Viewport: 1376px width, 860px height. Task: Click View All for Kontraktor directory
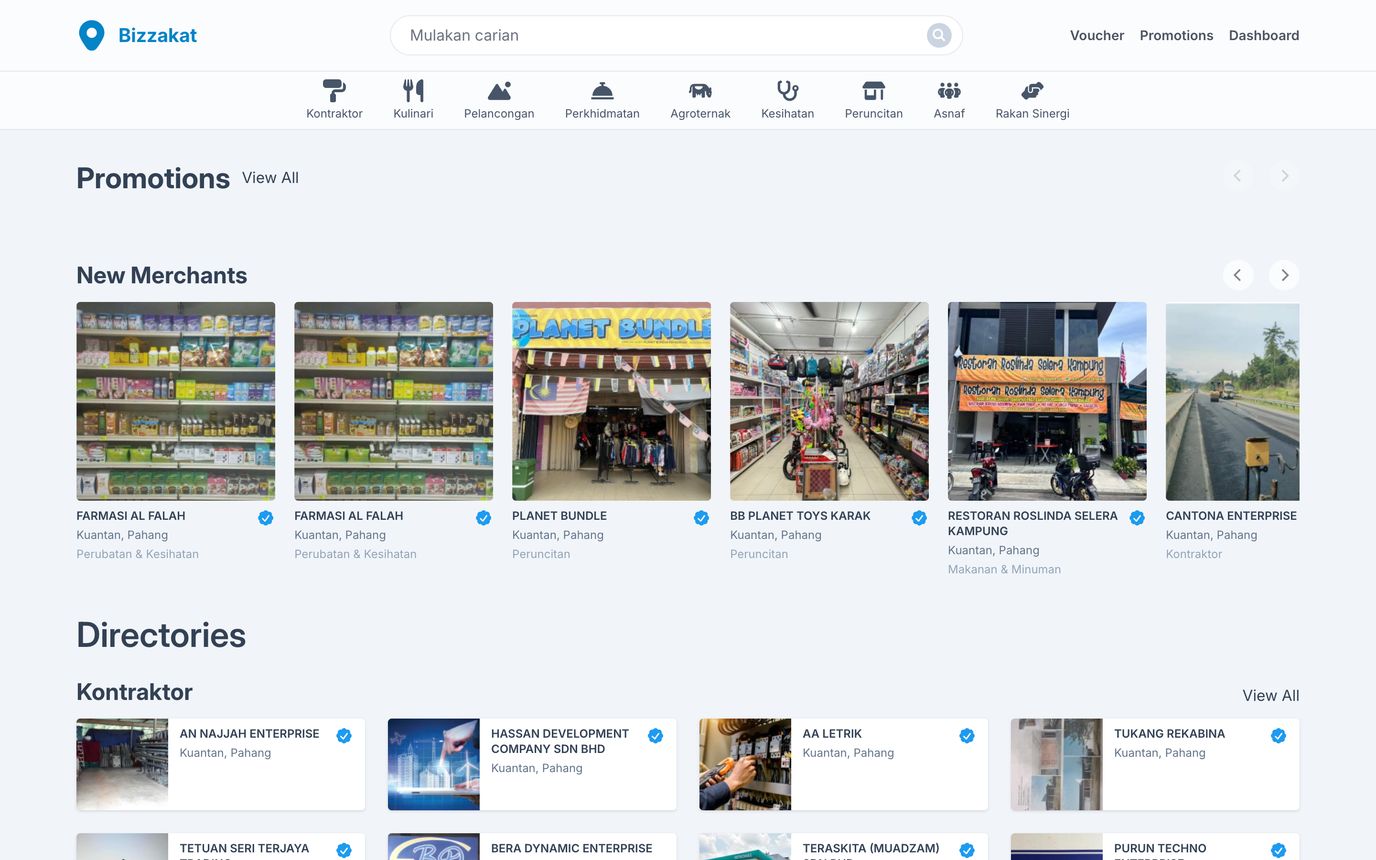tap(1270, 696)
